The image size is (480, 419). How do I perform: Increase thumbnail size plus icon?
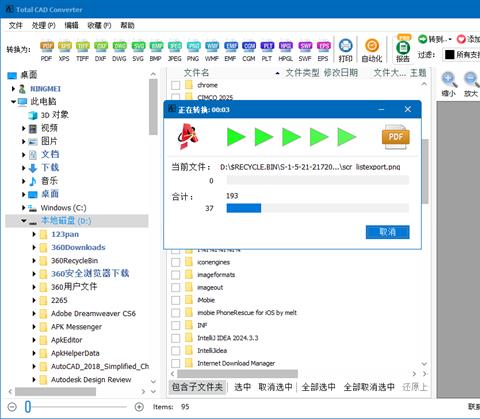[x=139, y=407]
